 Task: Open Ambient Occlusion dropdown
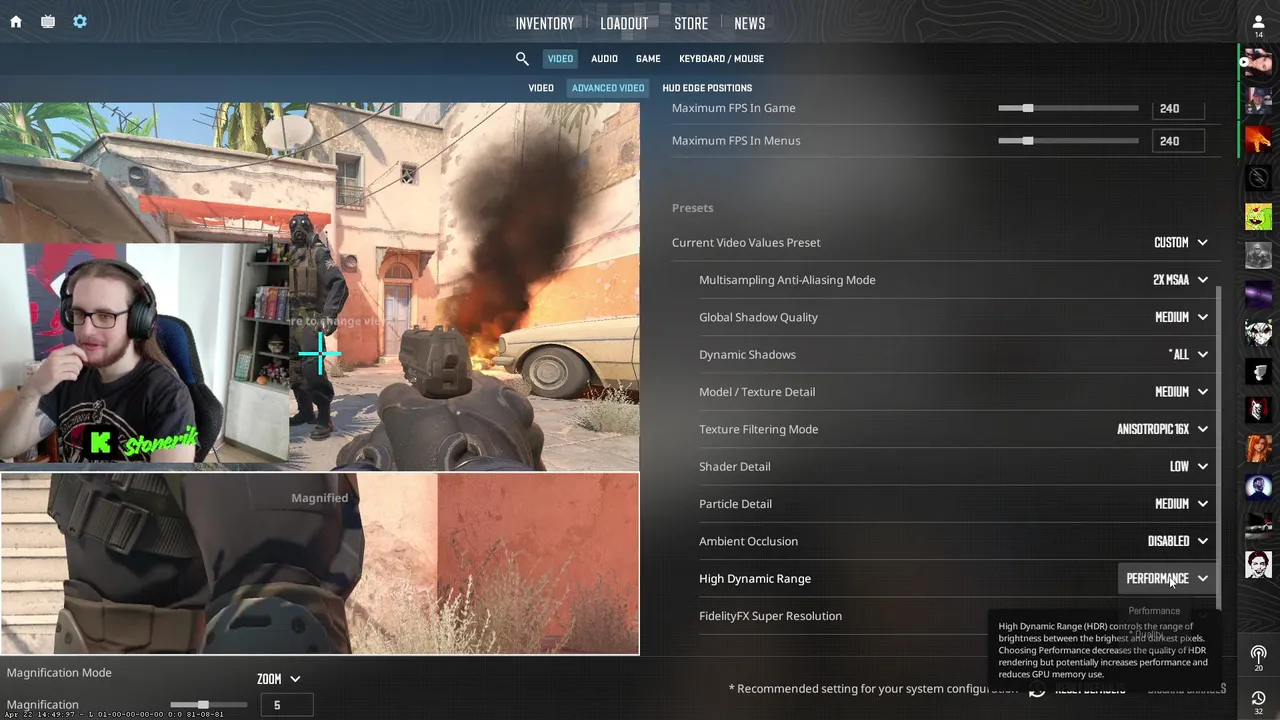[1178, 541]
